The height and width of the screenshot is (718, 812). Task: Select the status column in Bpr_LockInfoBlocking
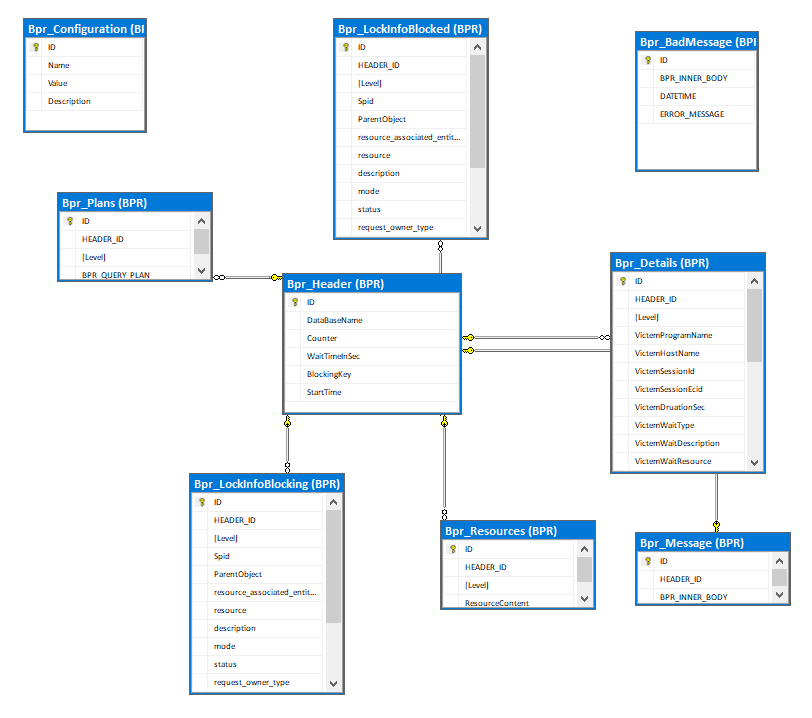point(258,665)
